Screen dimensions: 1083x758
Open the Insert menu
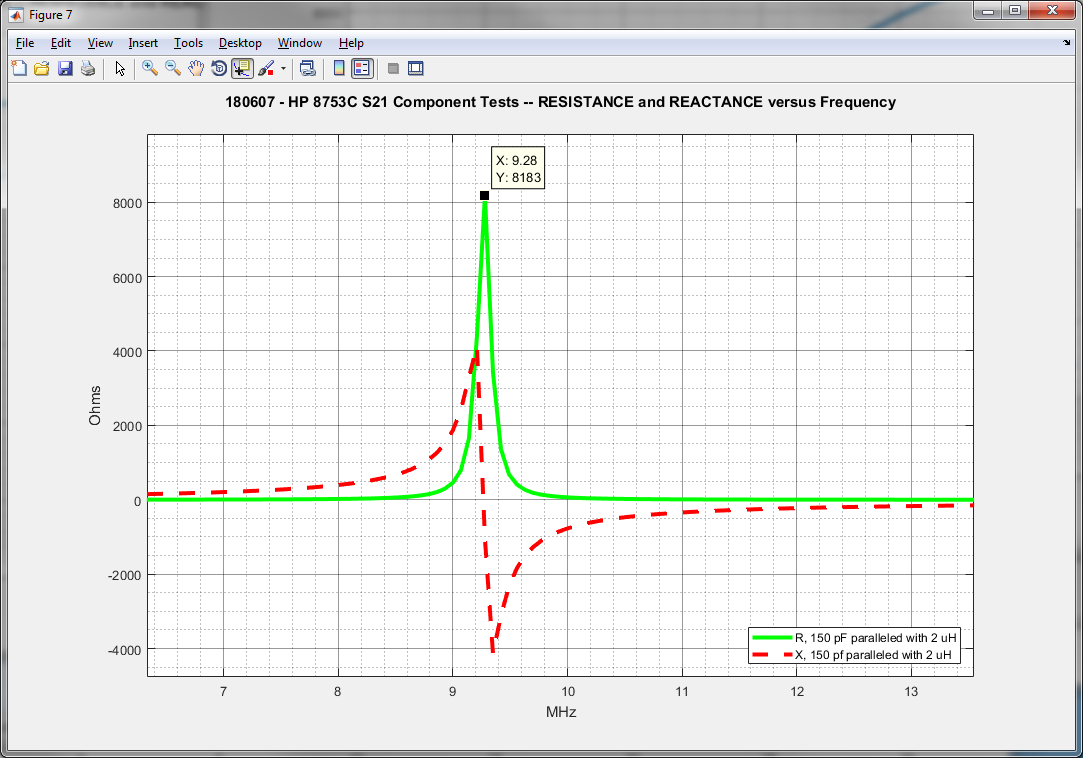pos(143,43)
